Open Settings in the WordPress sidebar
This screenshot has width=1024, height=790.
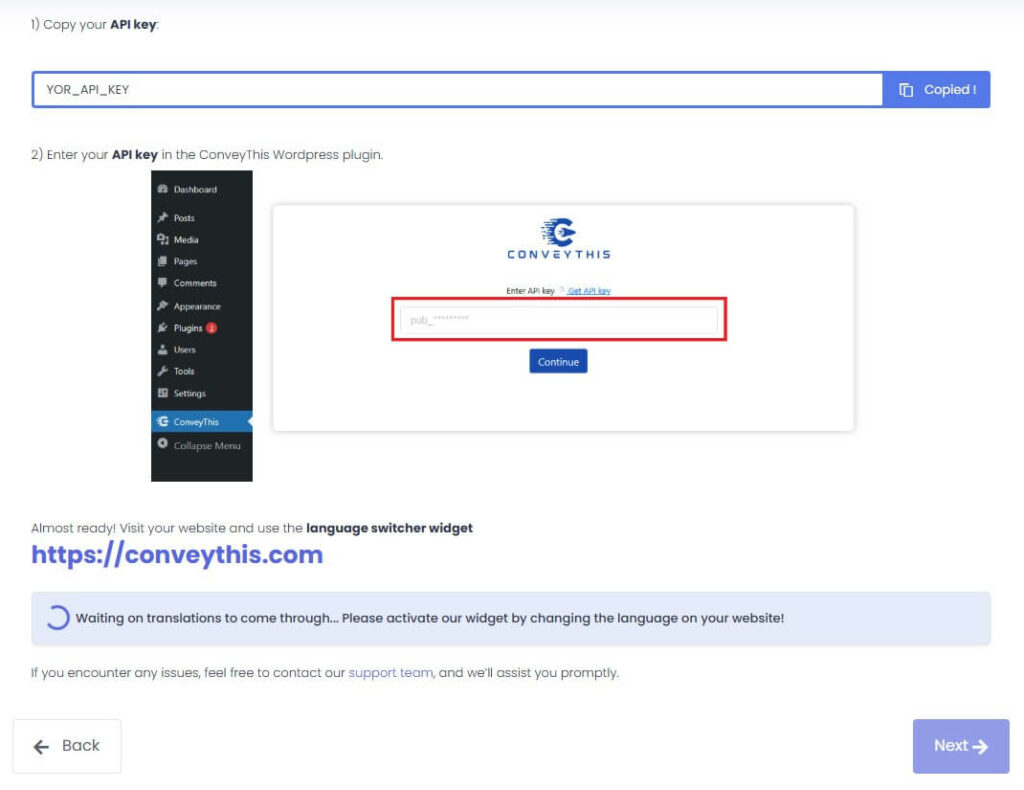tap(189, 394)
